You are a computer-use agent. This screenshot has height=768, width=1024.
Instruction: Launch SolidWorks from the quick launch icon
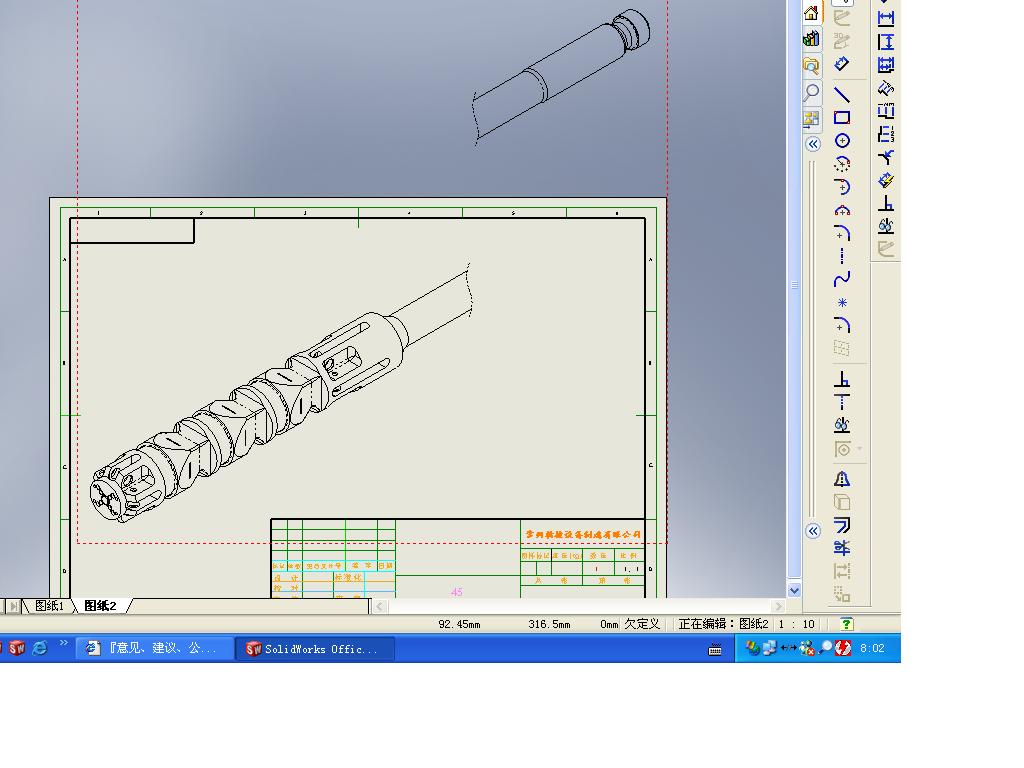point(17,648)
